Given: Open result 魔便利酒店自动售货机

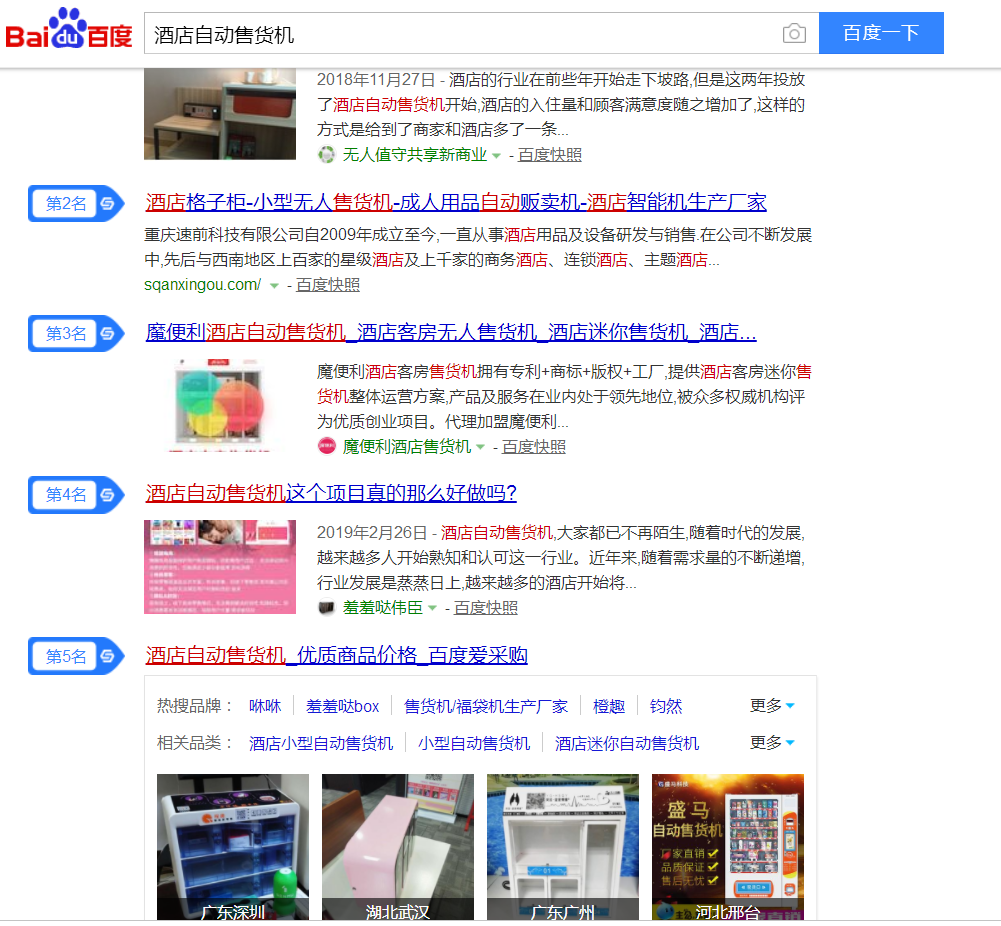Looking at the screenshot, I should pos(451,332).
